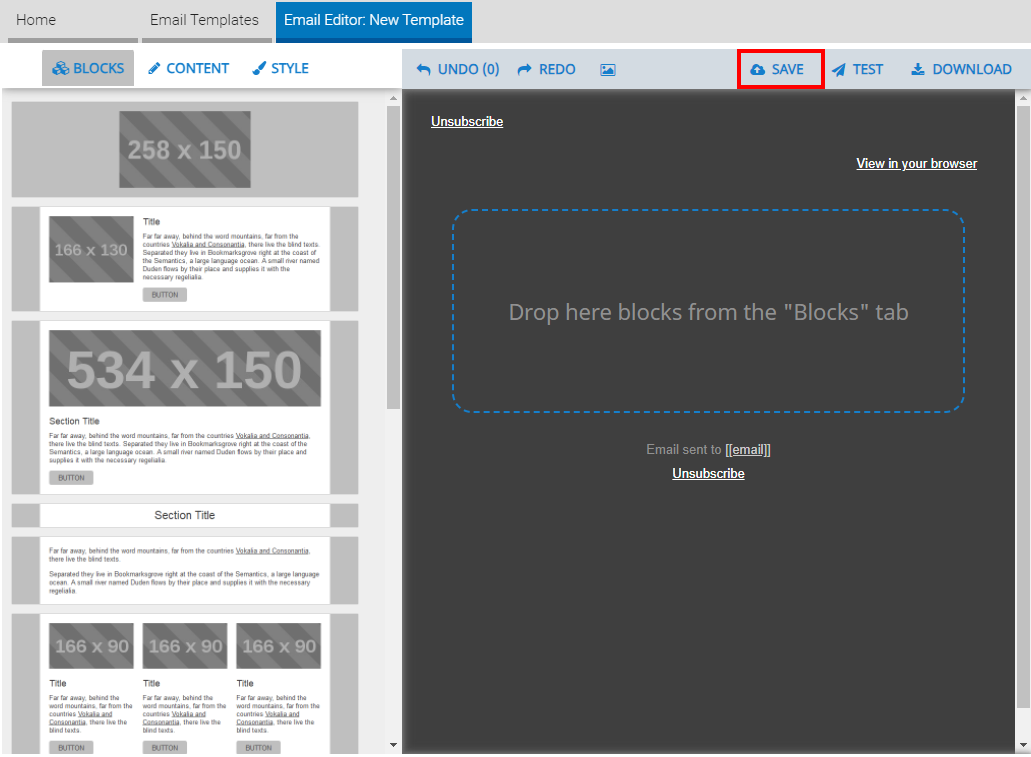The width and height of the screenshot is (1031, 757).
Task: Click the Blocks cubes icon
Action: [x=60, y=68]
